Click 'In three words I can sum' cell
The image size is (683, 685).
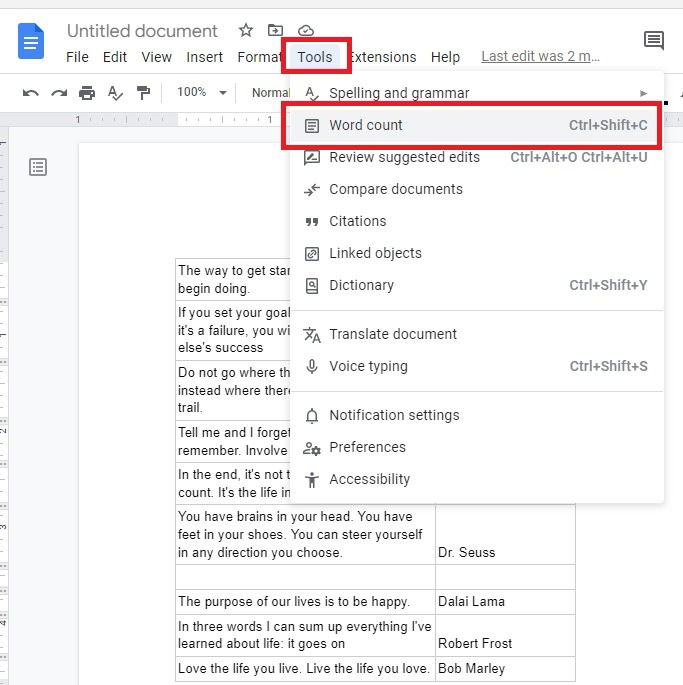(305, 635)
